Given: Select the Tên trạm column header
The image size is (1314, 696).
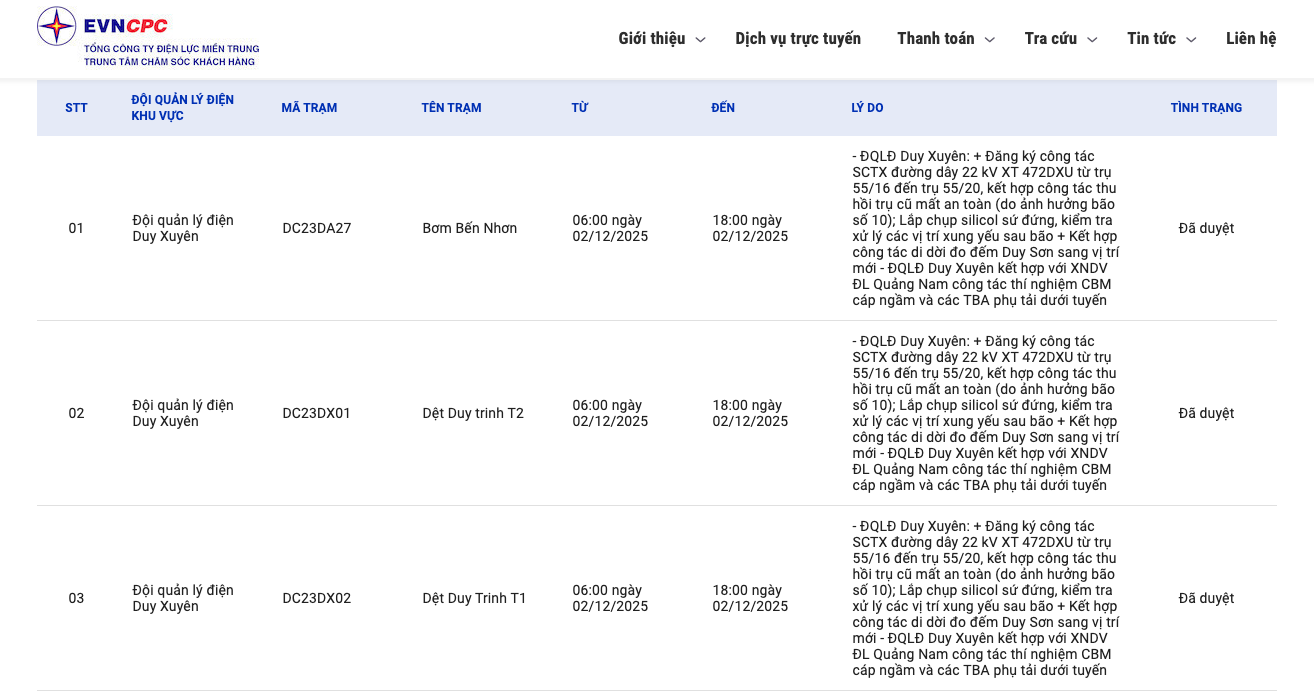Looking at the screenshot, I should [x=451, y=108].
